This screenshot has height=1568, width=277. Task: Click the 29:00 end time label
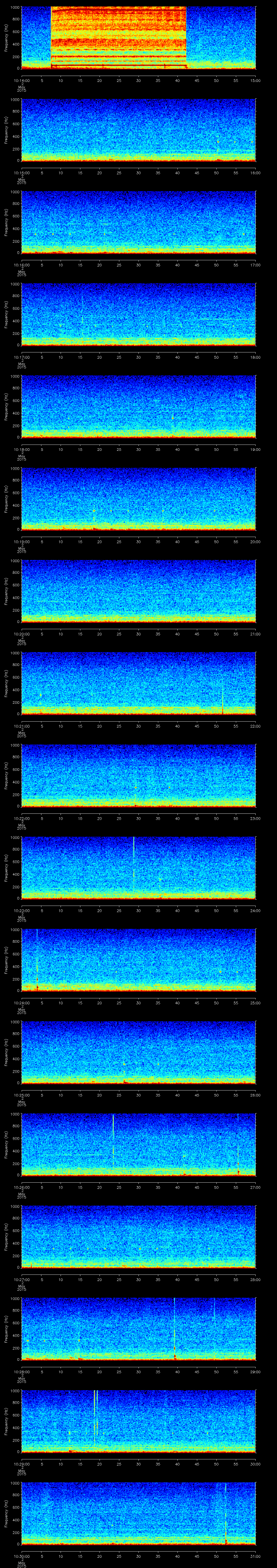tap(255, 1372)
